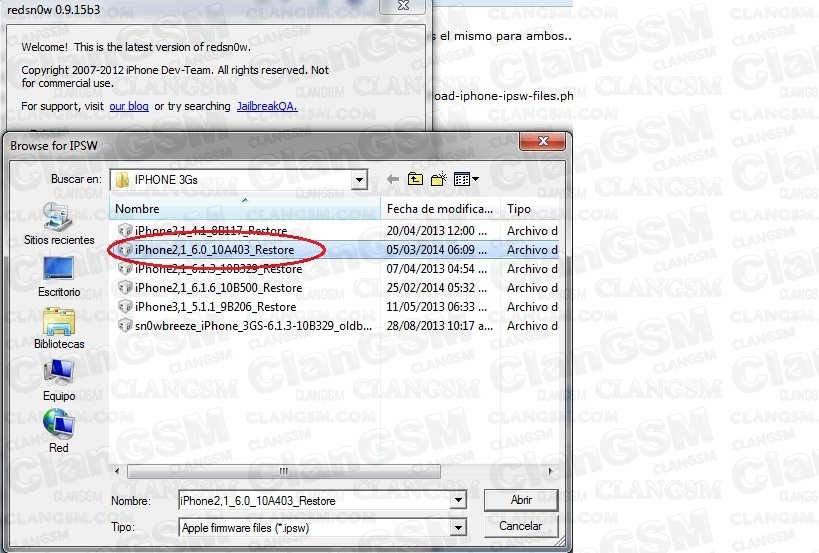Click the horizontal scrollbar thumb
The width and height of the screenshot is (819, 553).
284,471
